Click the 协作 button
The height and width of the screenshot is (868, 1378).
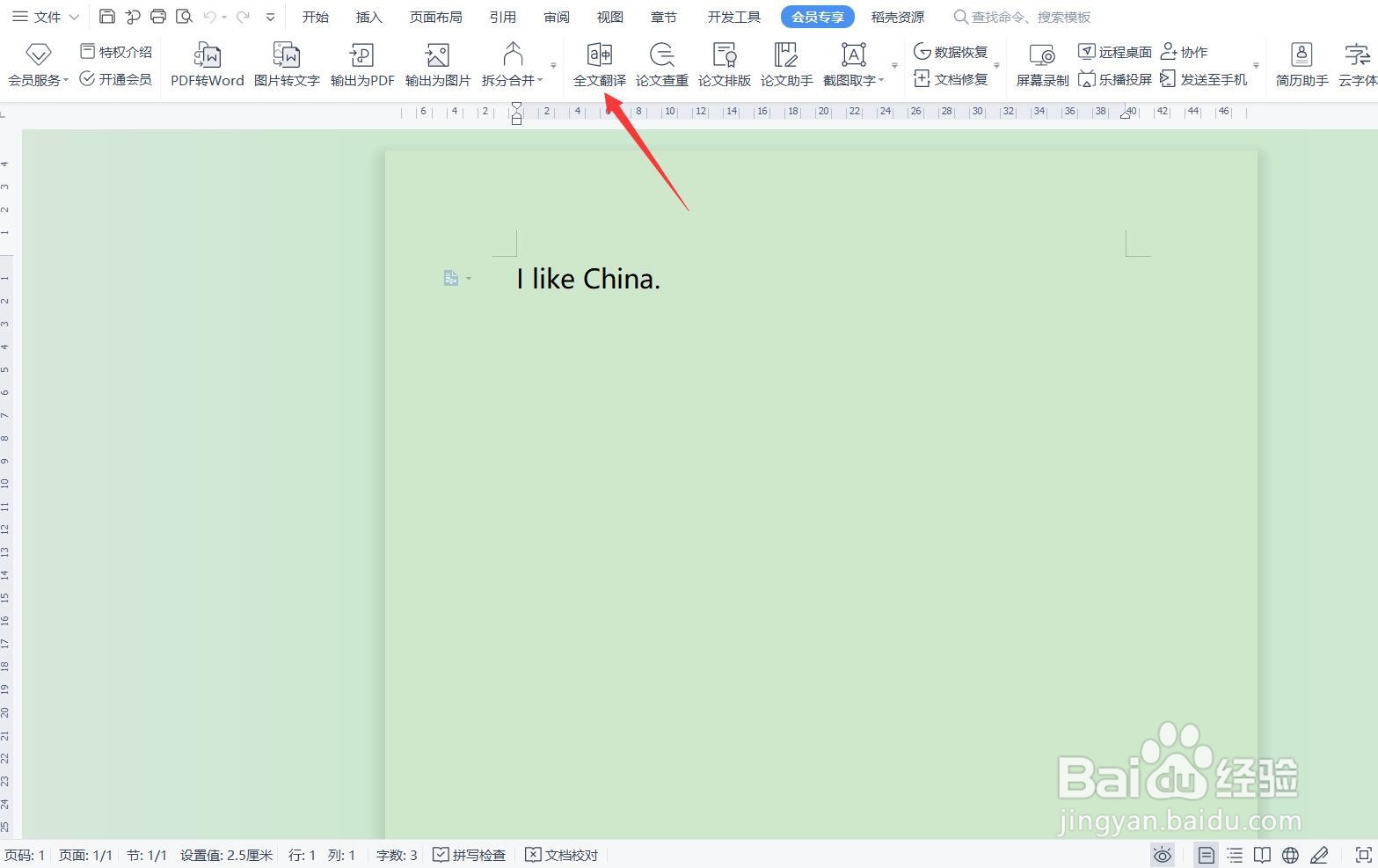coord(1184,52)
